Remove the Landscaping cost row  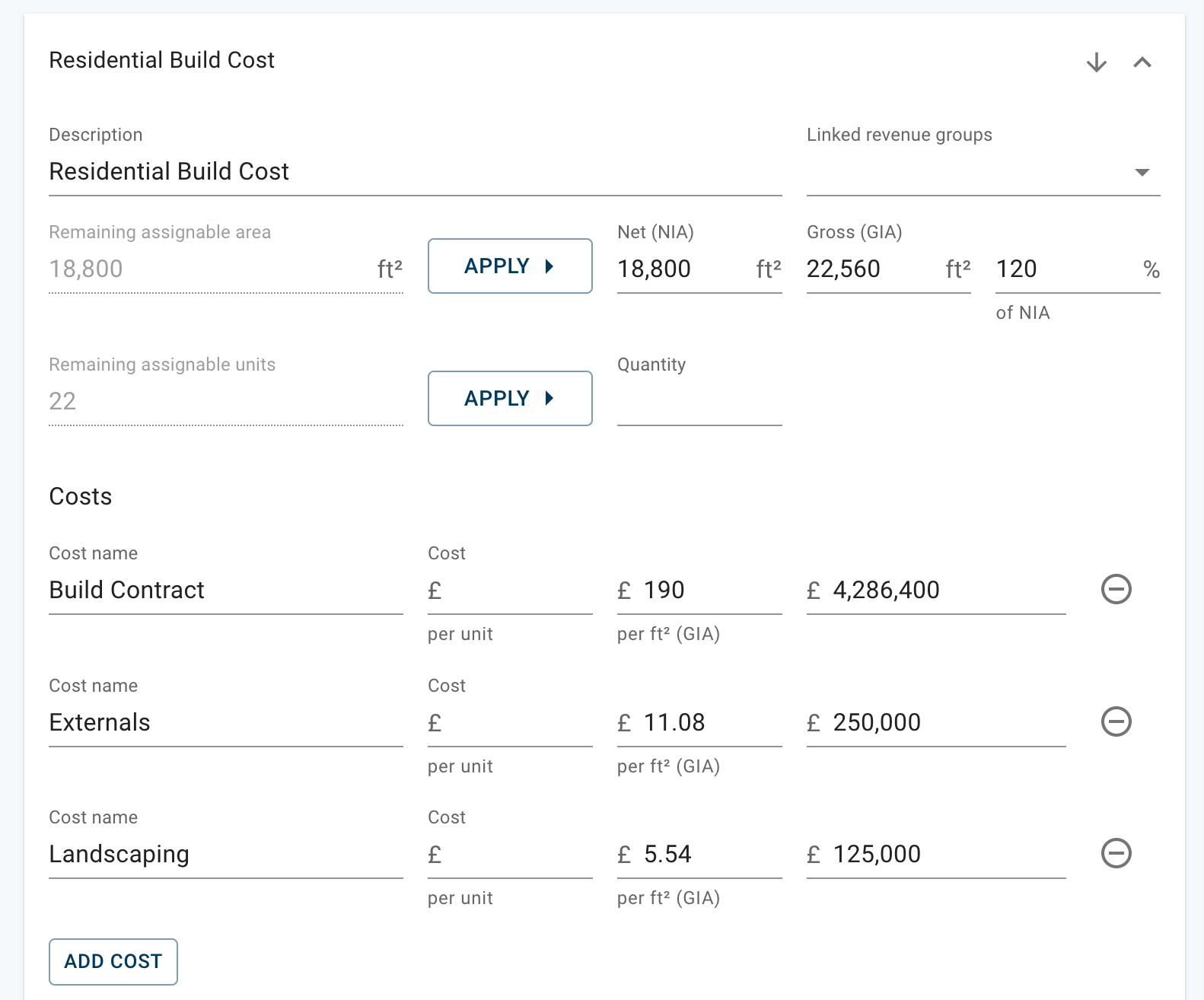(x=1116, y=853)
